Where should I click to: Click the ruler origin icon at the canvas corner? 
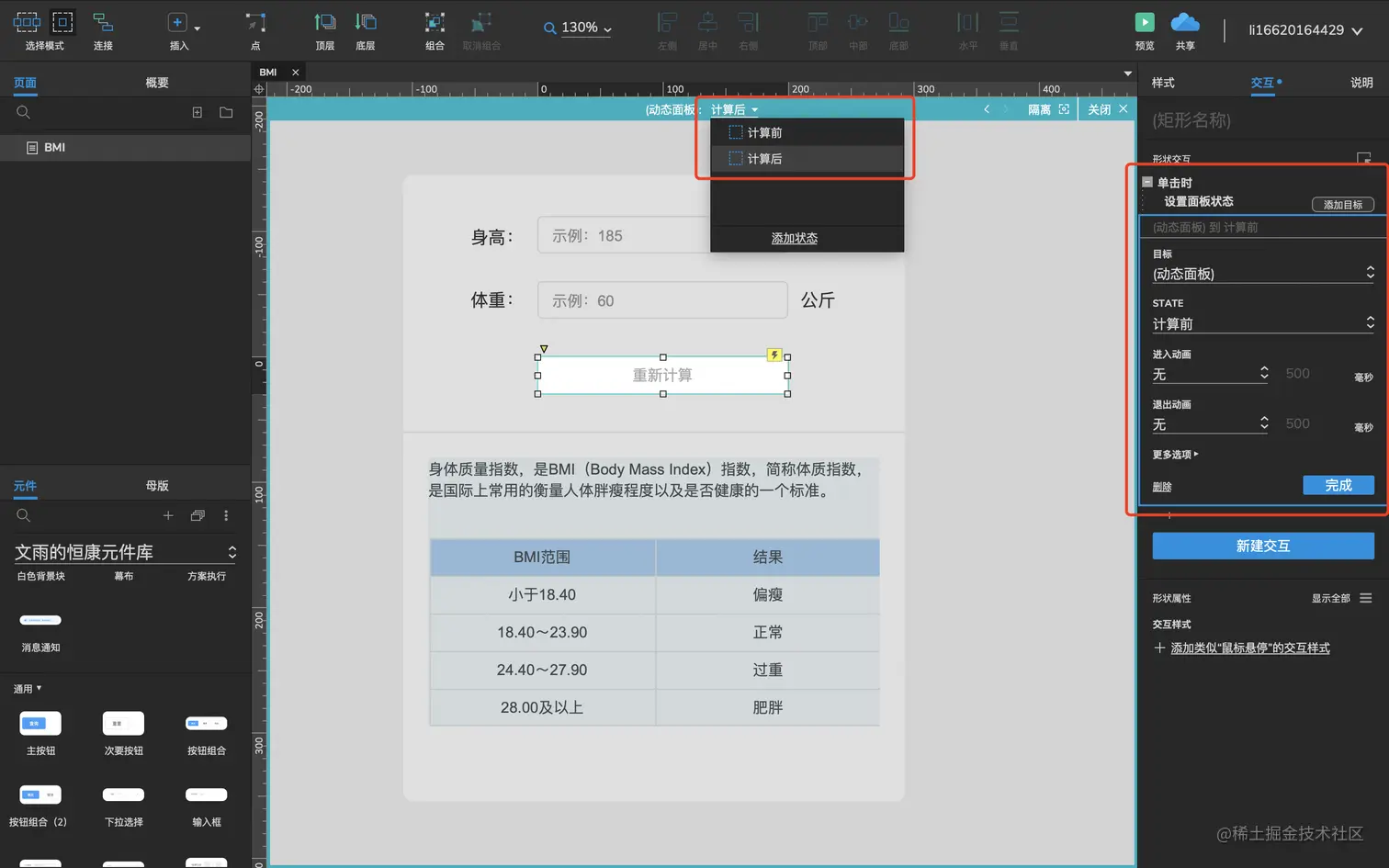(259, 89)
